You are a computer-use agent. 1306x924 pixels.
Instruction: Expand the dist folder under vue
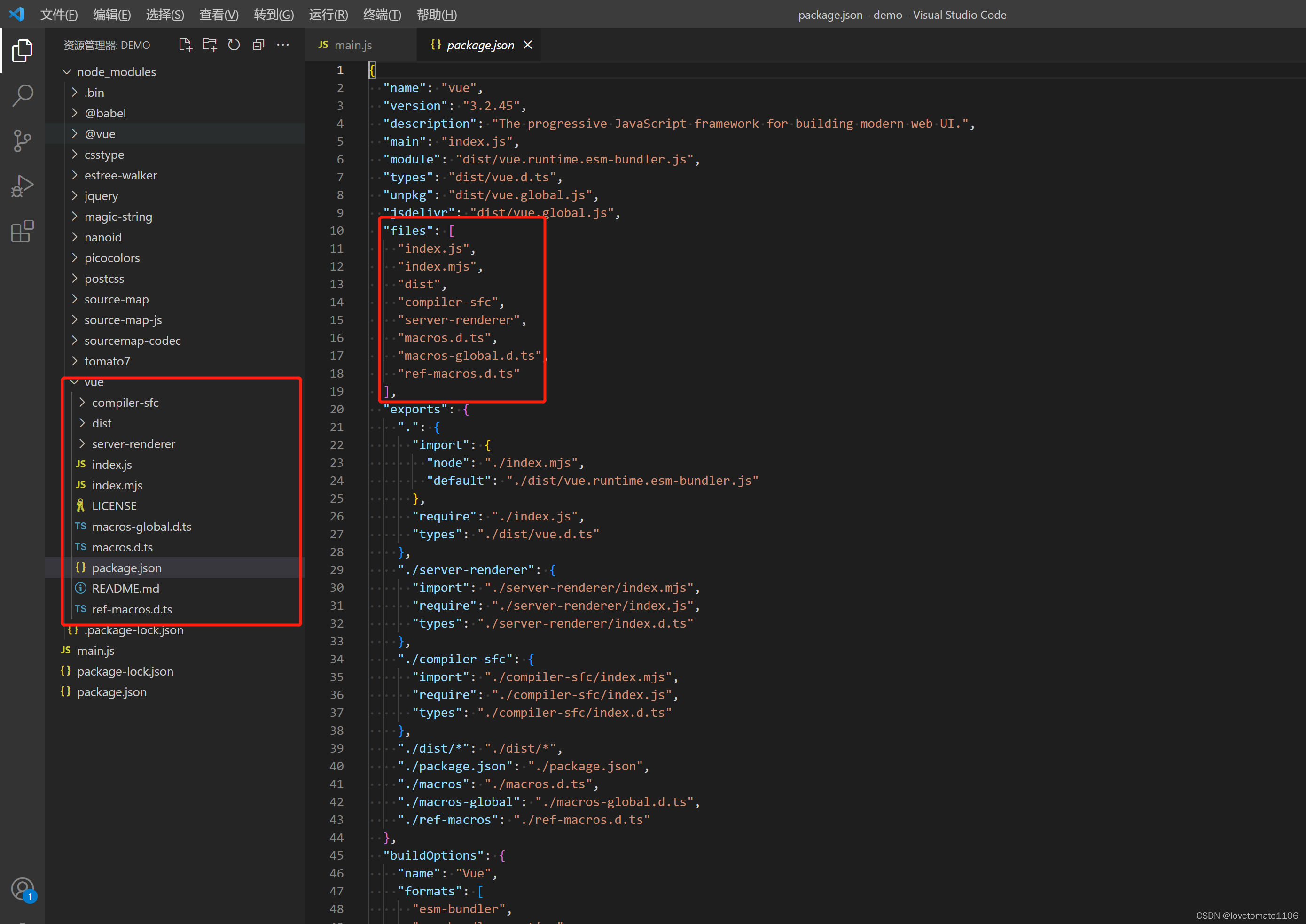(x=175, y=423)
